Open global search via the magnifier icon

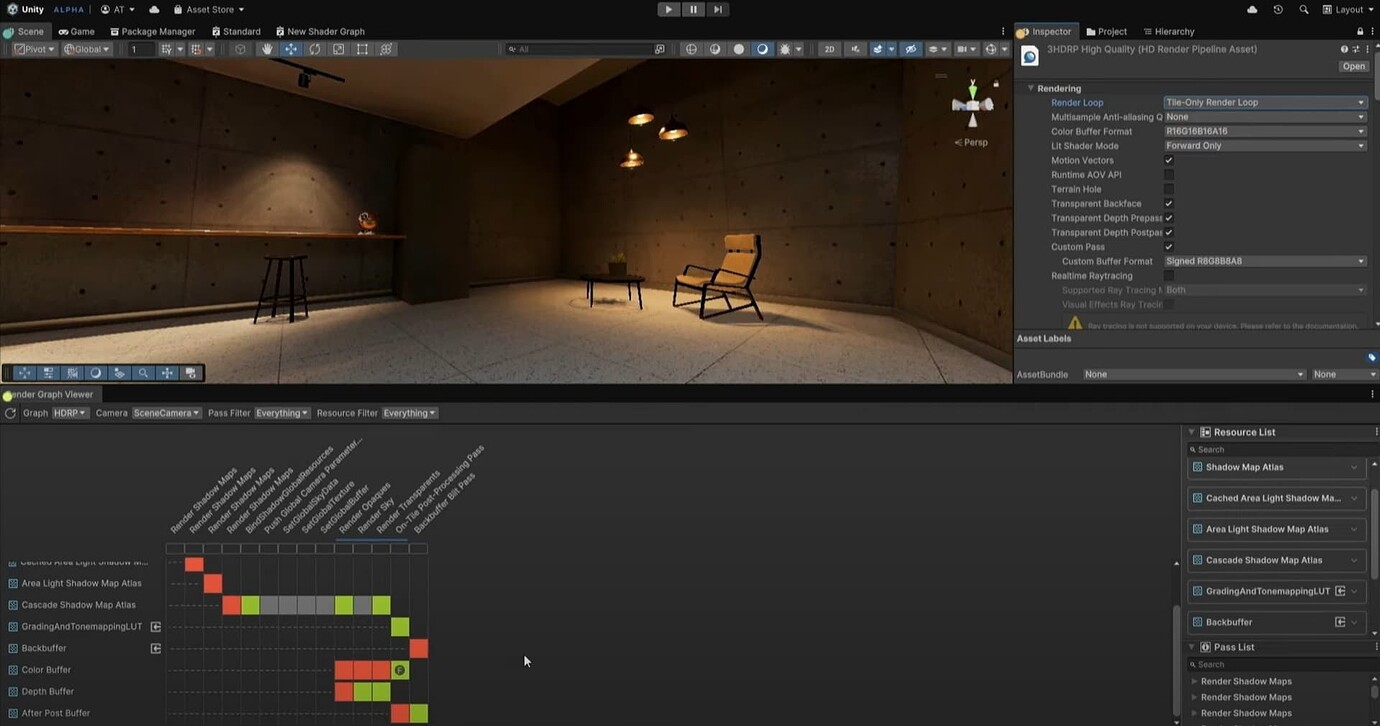pos(1303,9)
